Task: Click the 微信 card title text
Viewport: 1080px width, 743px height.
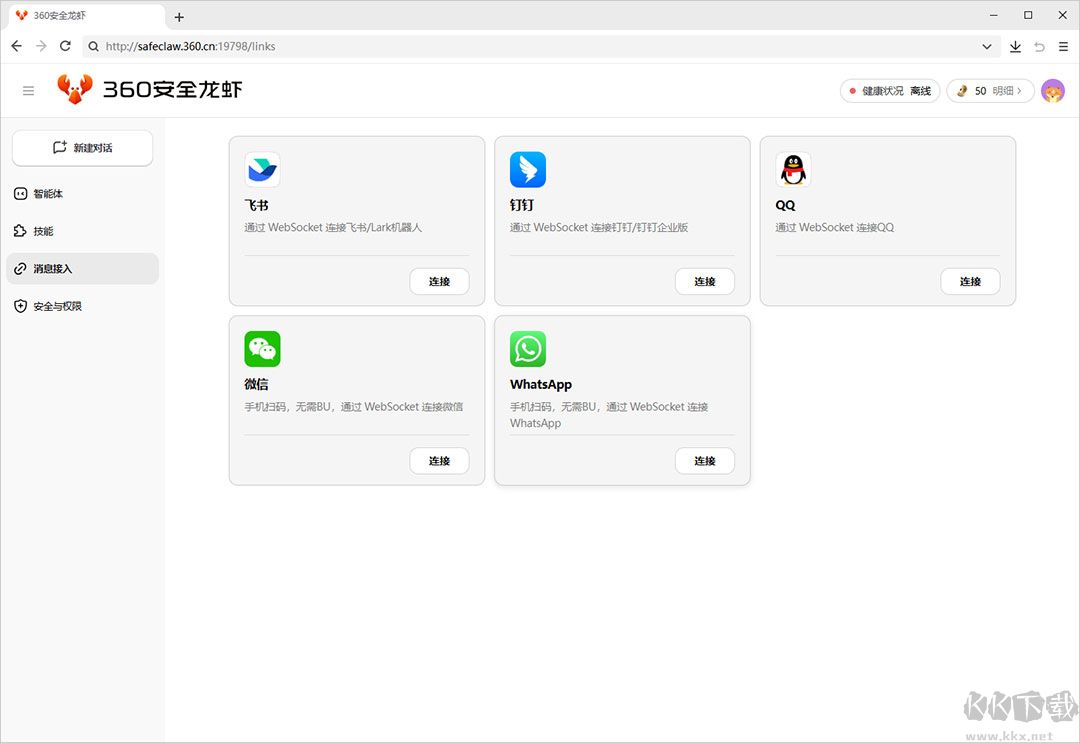Action: [256, 384]
